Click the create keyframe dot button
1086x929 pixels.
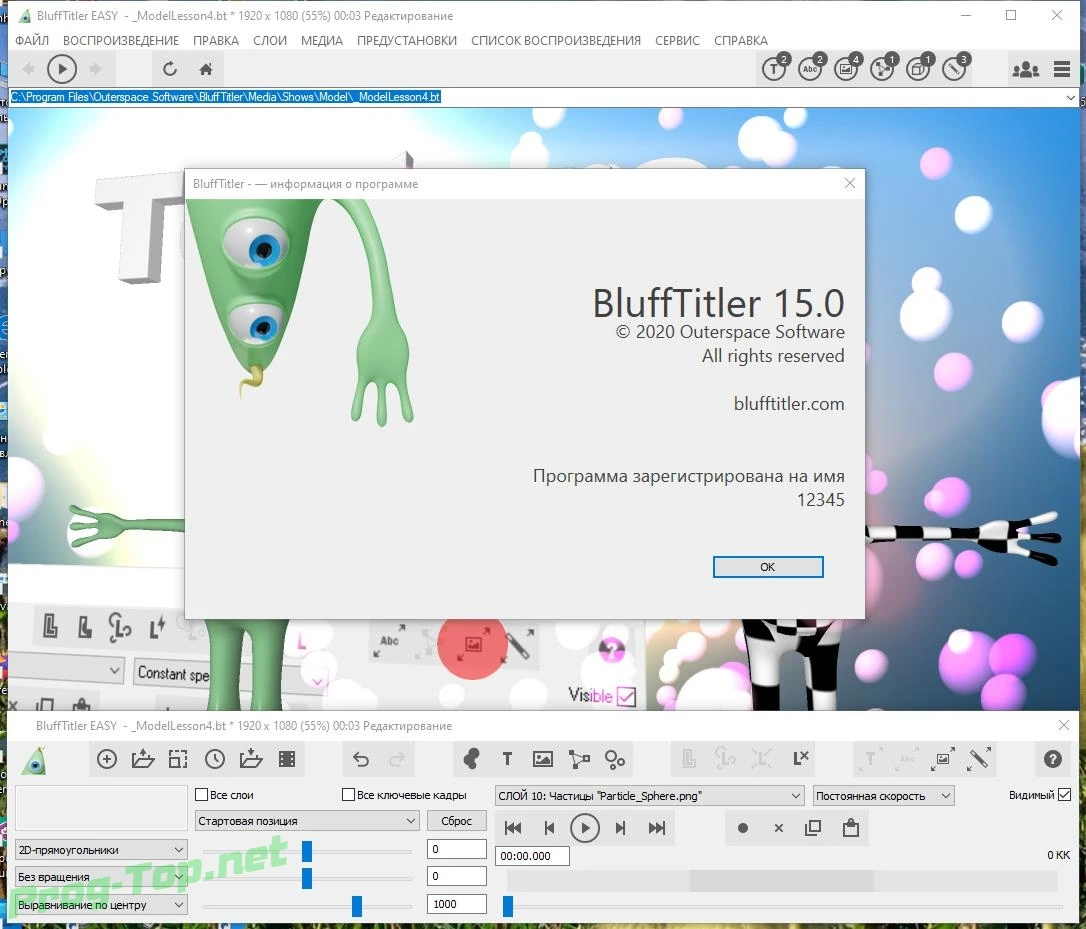tap(742, 828)
